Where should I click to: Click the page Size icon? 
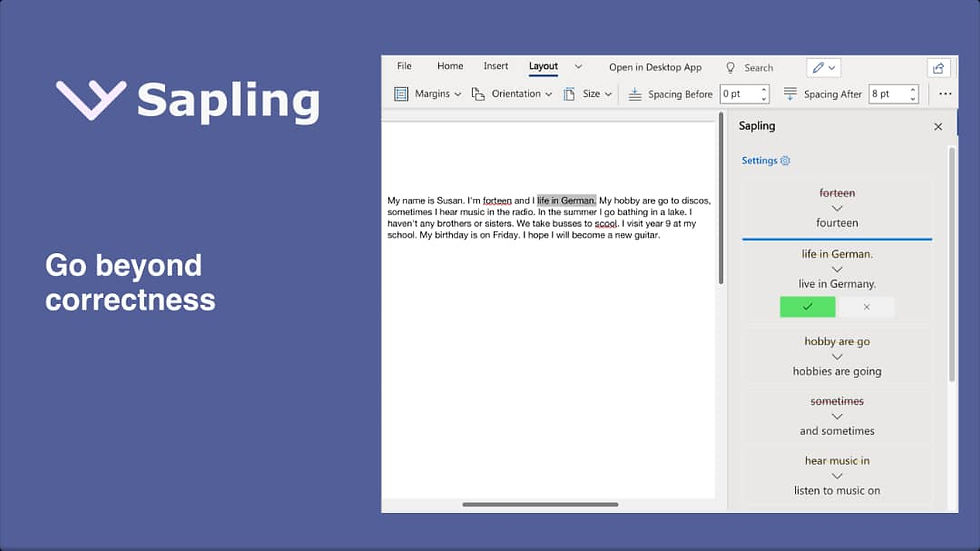point(569,94)
